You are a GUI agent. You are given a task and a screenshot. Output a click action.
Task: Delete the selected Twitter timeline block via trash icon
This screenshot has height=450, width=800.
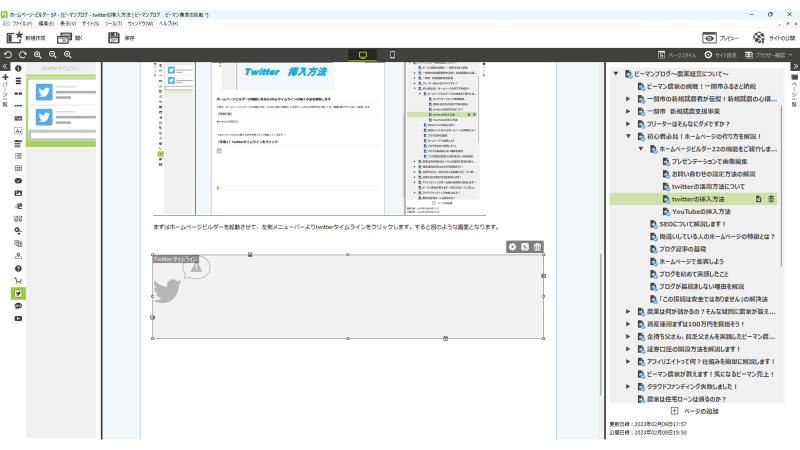[537, 247]
